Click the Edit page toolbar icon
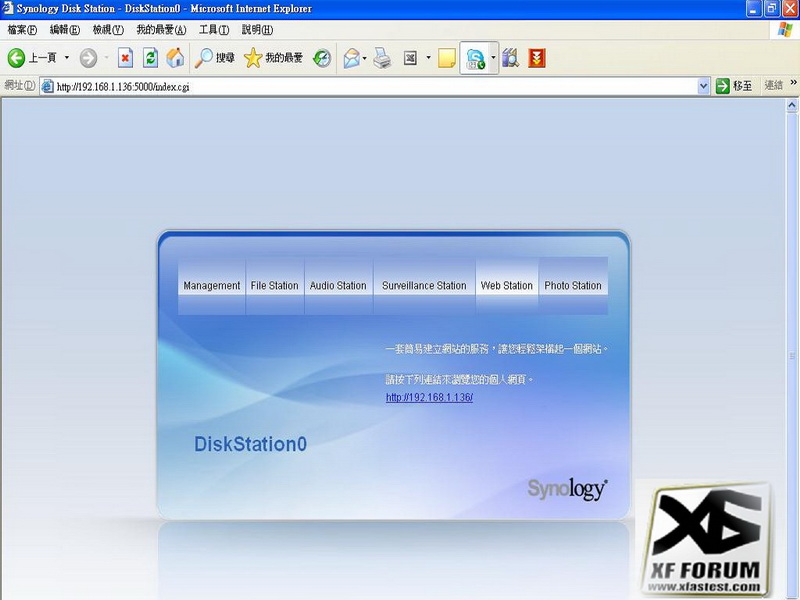This screenshot has width=800, height=600. pyautogui.click(x=410, y=58)
